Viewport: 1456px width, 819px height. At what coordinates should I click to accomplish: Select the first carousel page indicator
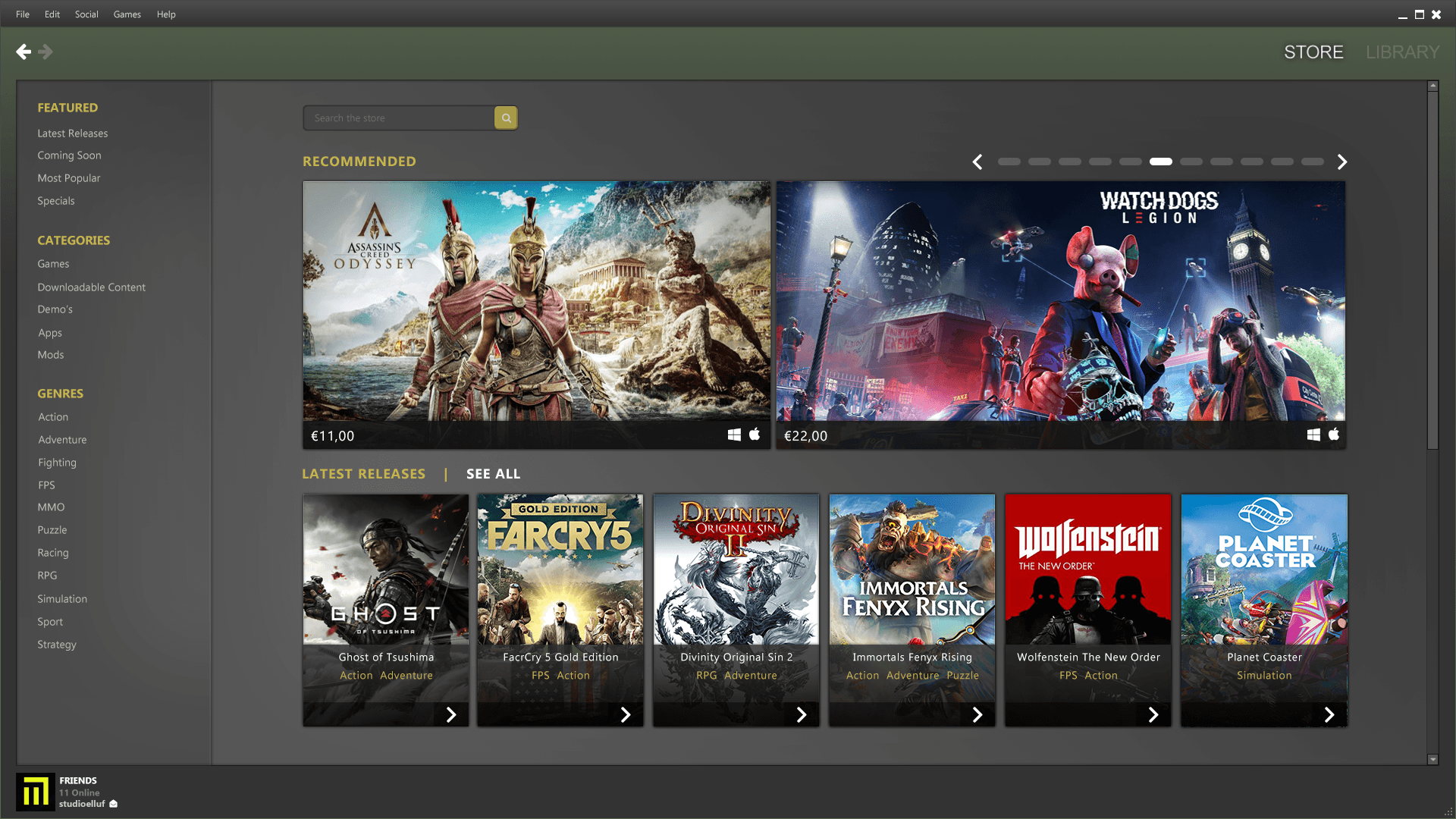coord(1009,162)
